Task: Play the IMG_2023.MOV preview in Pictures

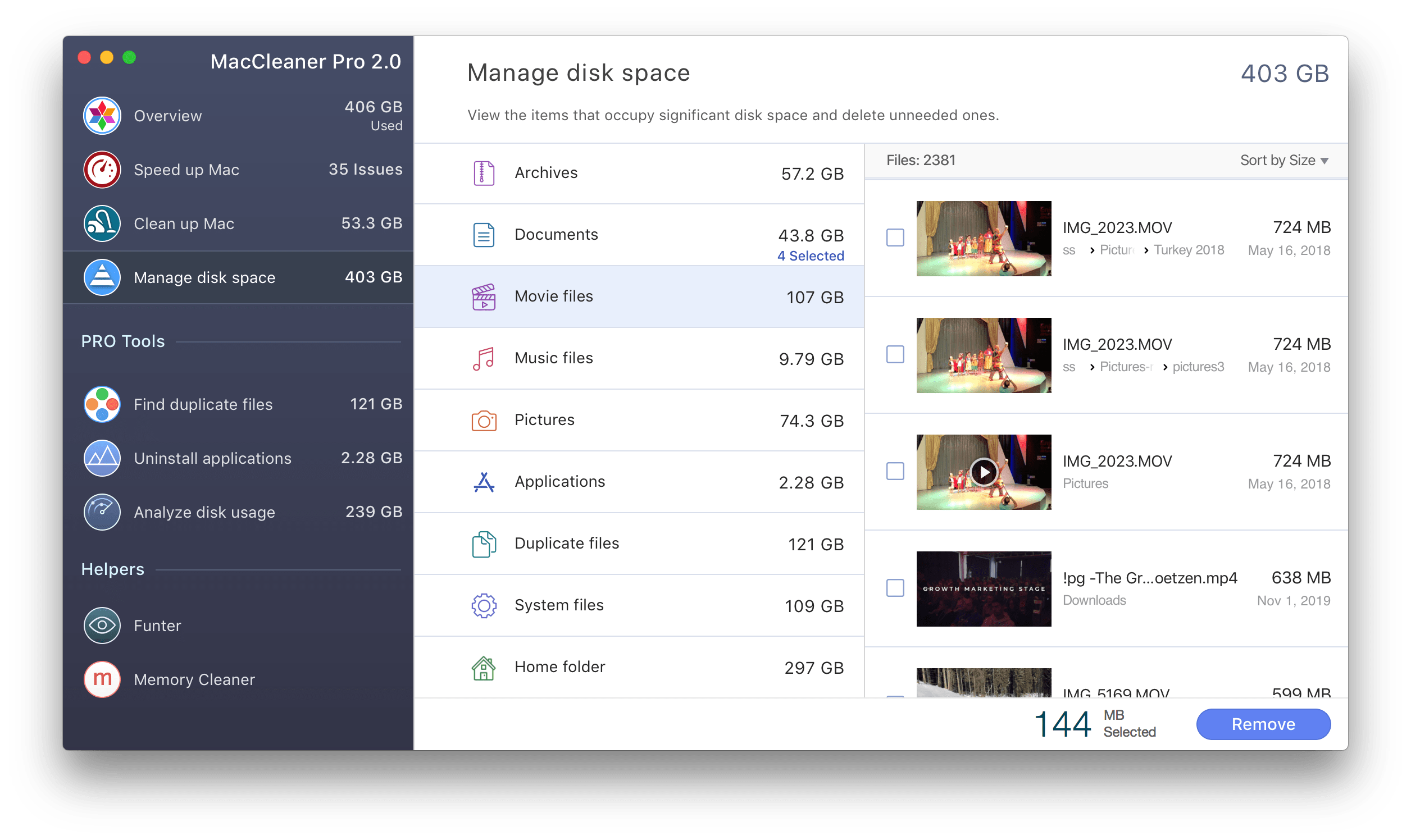Action: click(984, 472)
